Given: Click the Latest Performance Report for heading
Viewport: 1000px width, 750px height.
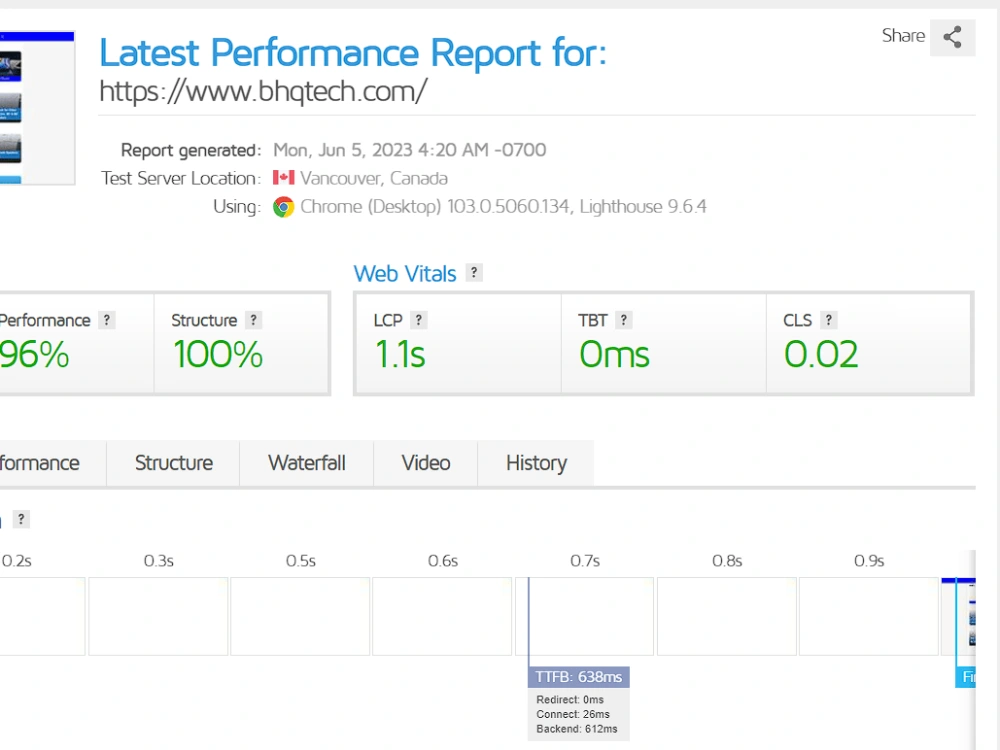Looking at the screenshot, I should point(353,53).
